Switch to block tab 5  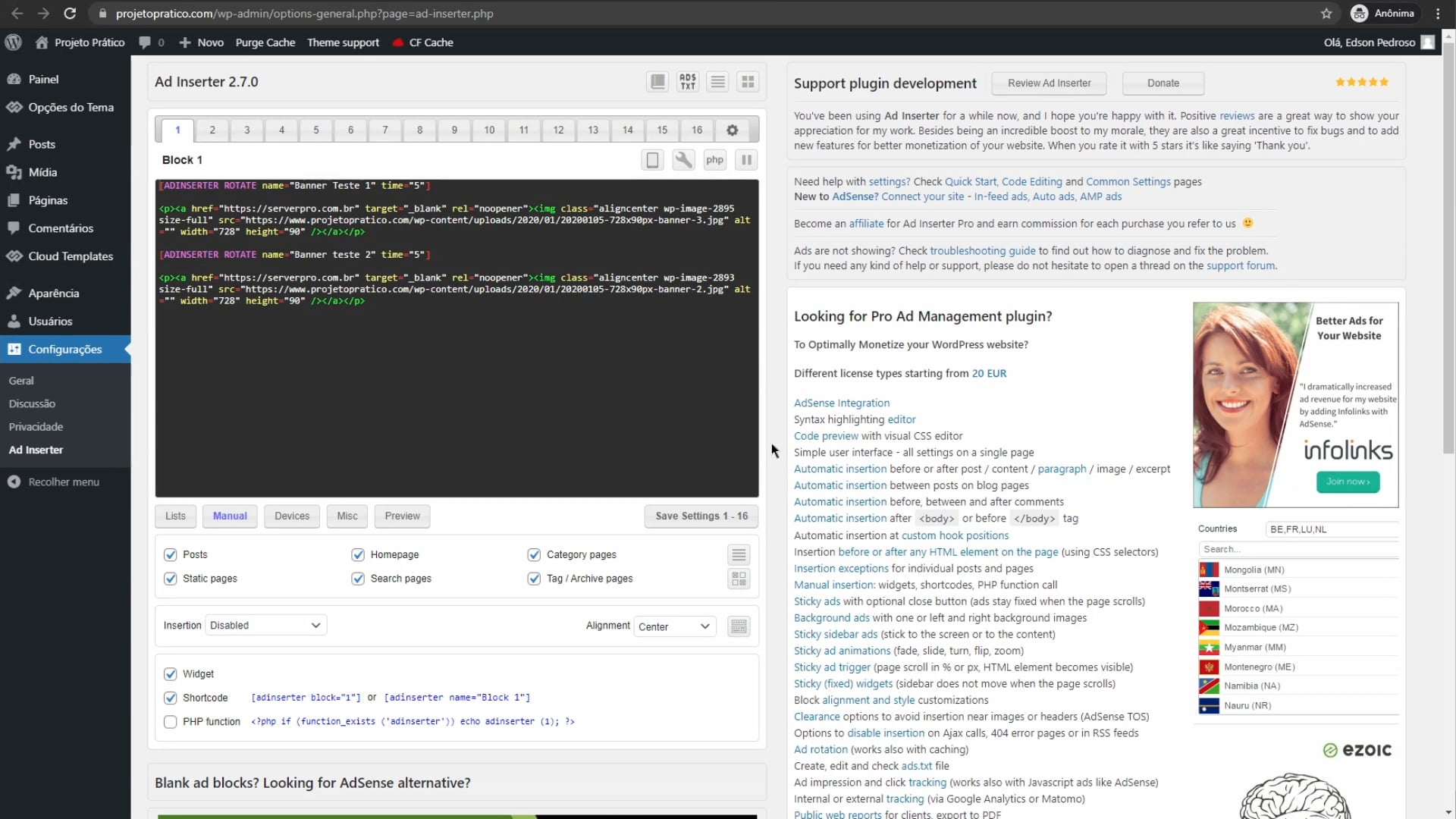315,130
